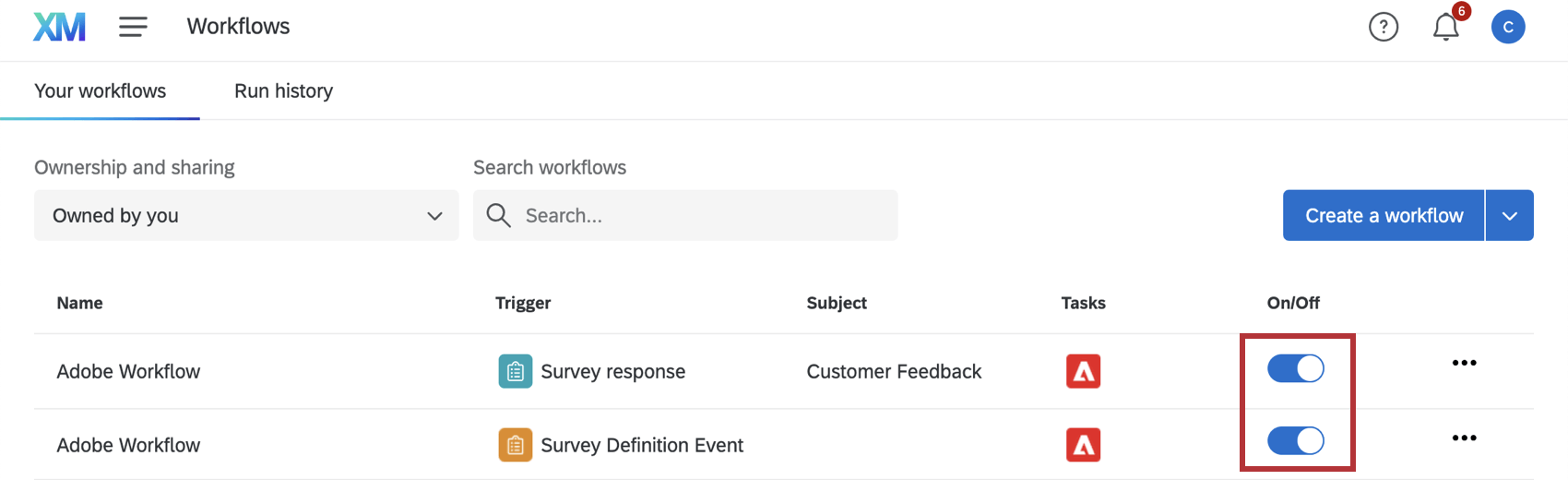This screenshot has height=480, width=1568.
Task: Open the Create a workflow dropdown arrow
Action: 1509,215
